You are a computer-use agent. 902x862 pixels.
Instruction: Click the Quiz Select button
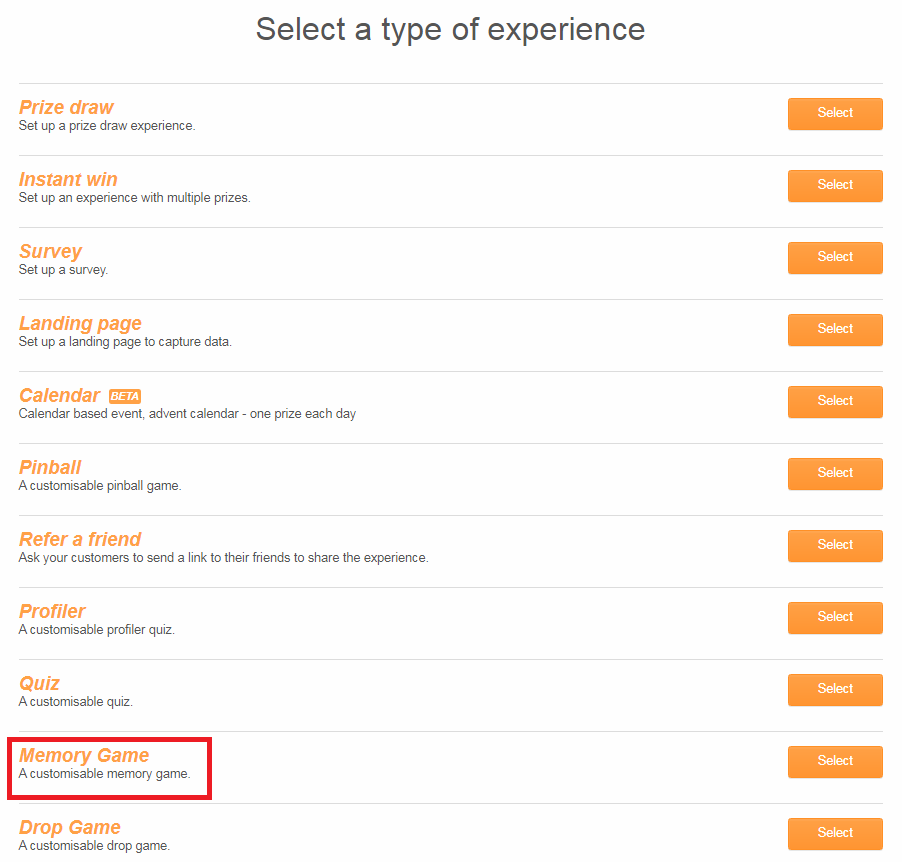[x=834, y=689]
